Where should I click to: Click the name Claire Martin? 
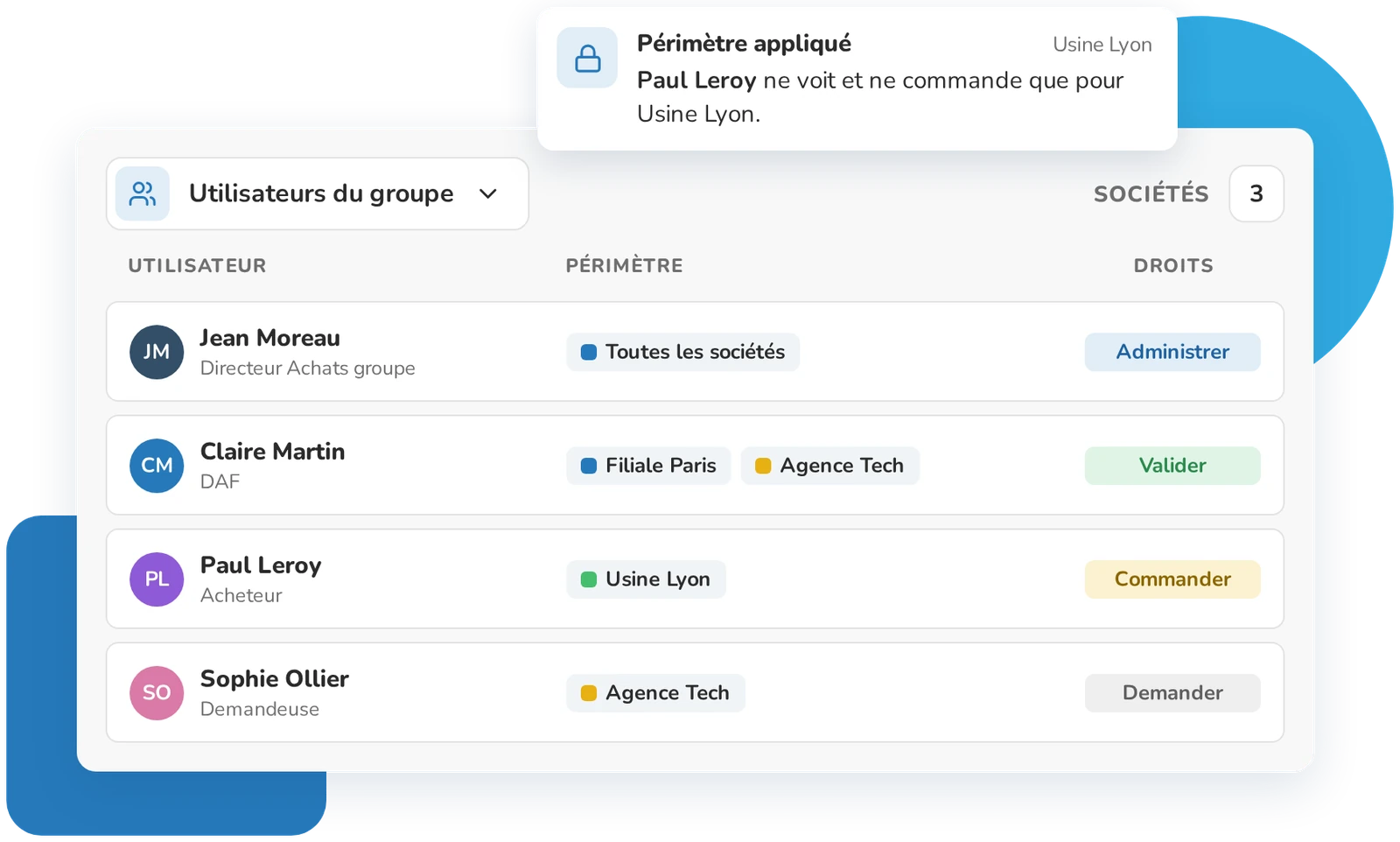272,452
